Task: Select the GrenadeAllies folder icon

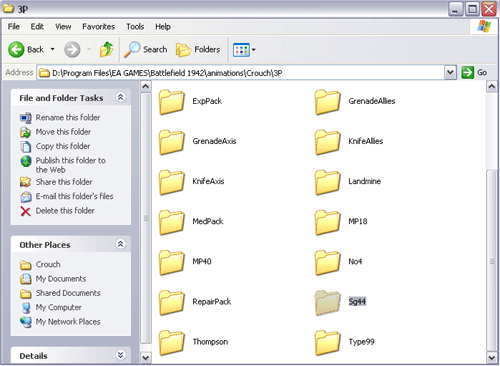Action: tap(327, 102)
